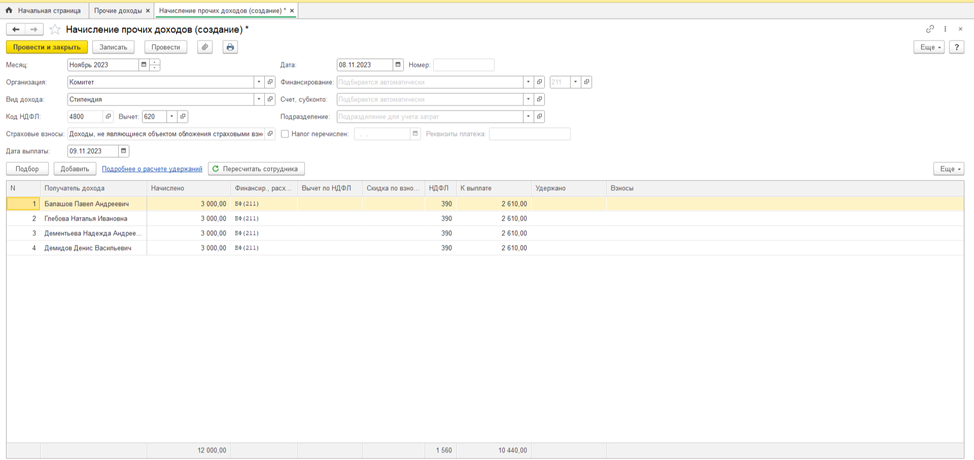Expand the Подразделение dropdown
Screen dimensions: 974x460
tap(529, 116)
